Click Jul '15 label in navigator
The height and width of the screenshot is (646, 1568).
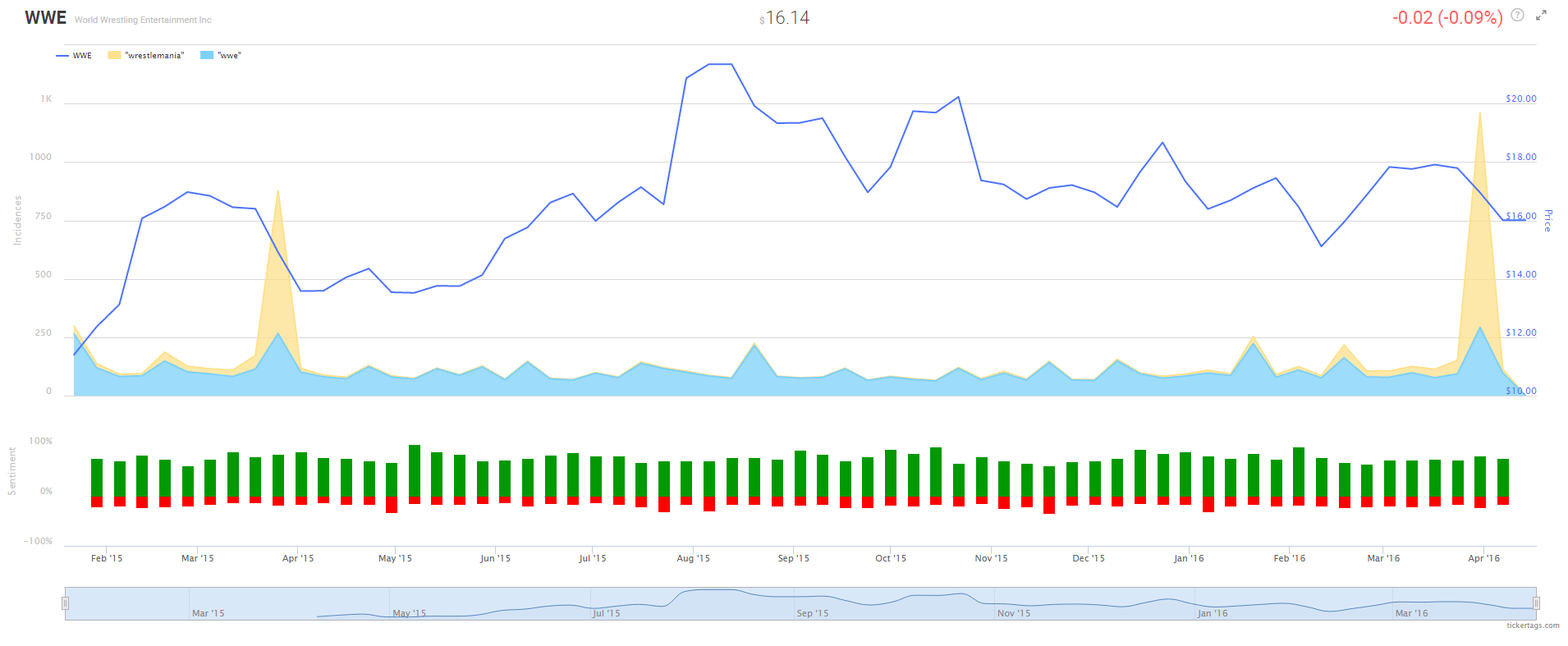tap(607, 613)
